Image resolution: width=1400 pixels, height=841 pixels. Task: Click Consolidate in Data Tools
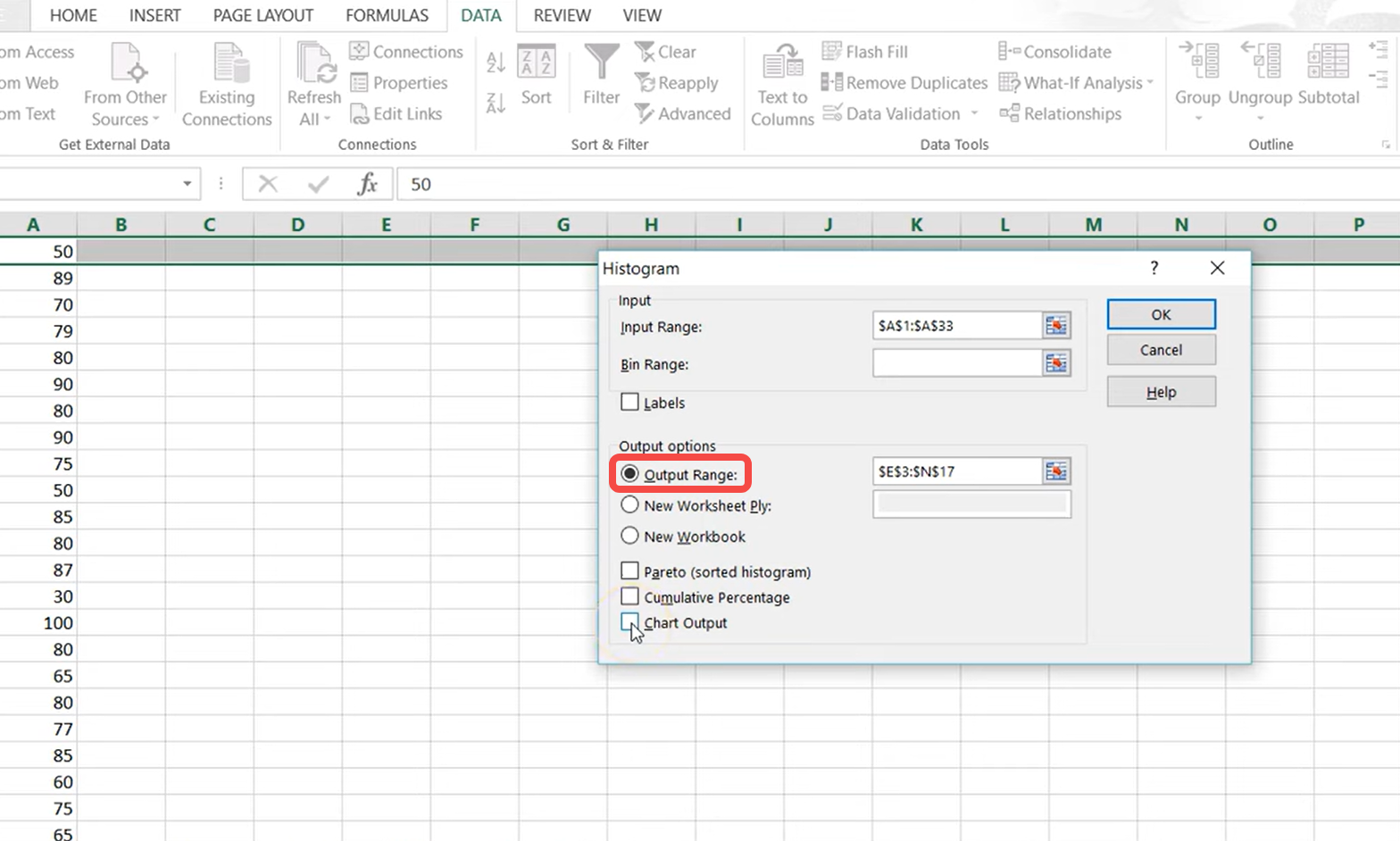click(x=1055, y=52)
